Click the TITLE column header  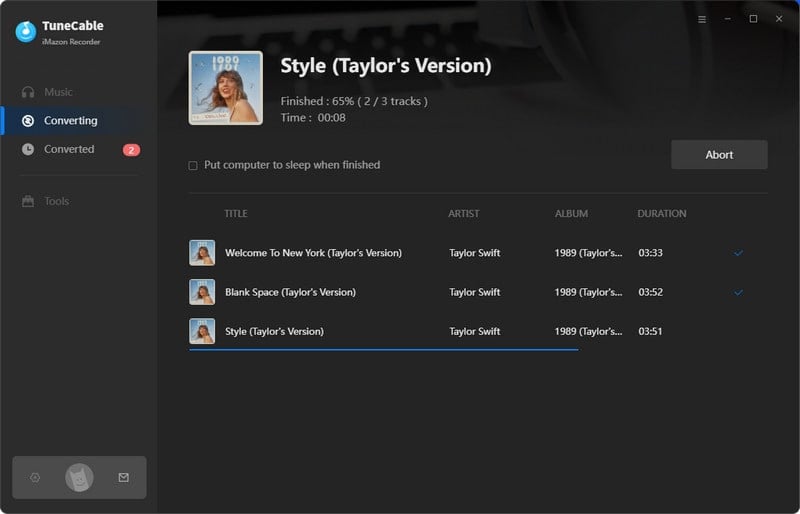236,214
